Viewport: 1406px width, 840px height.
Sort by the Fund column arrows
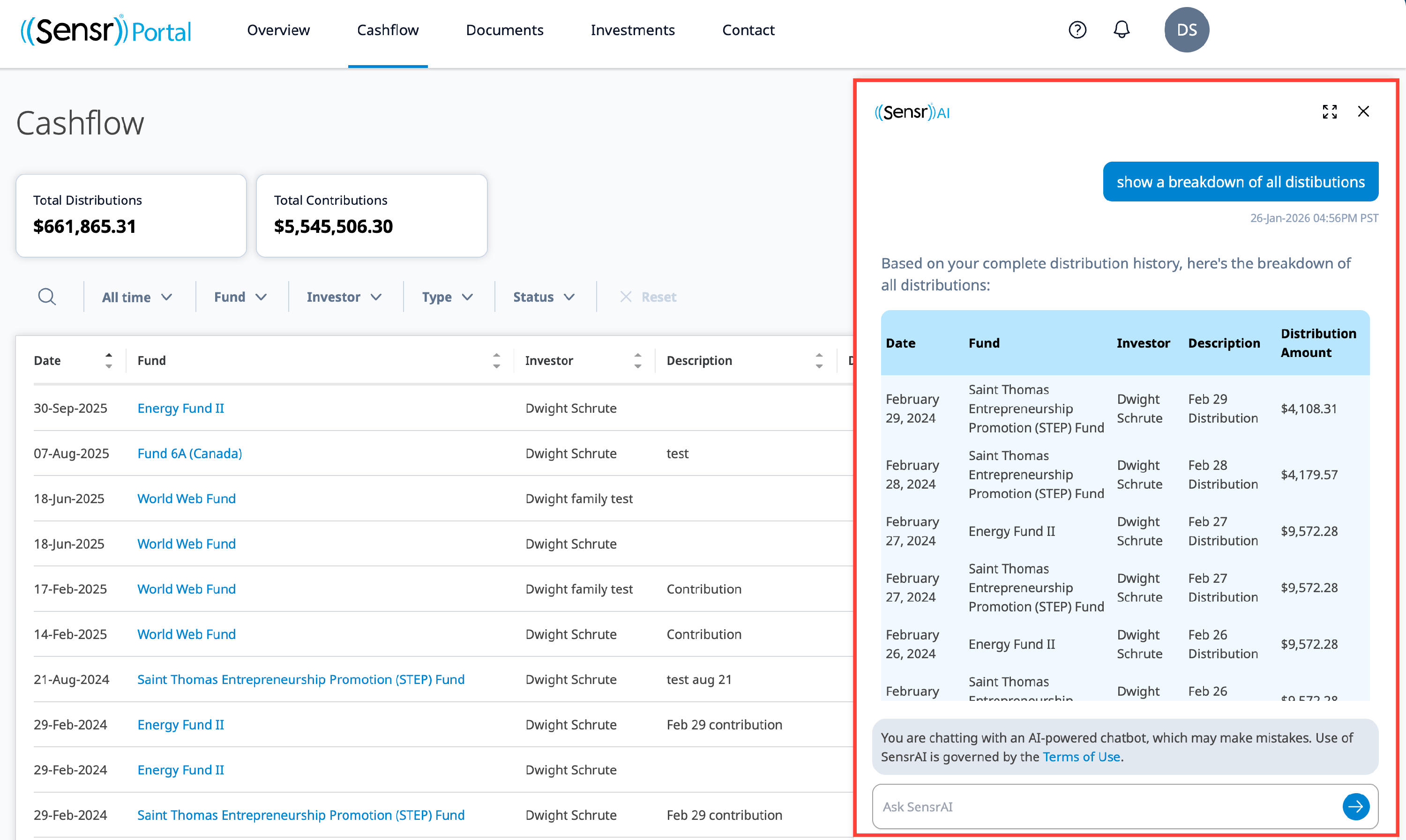tap(496, 361)
